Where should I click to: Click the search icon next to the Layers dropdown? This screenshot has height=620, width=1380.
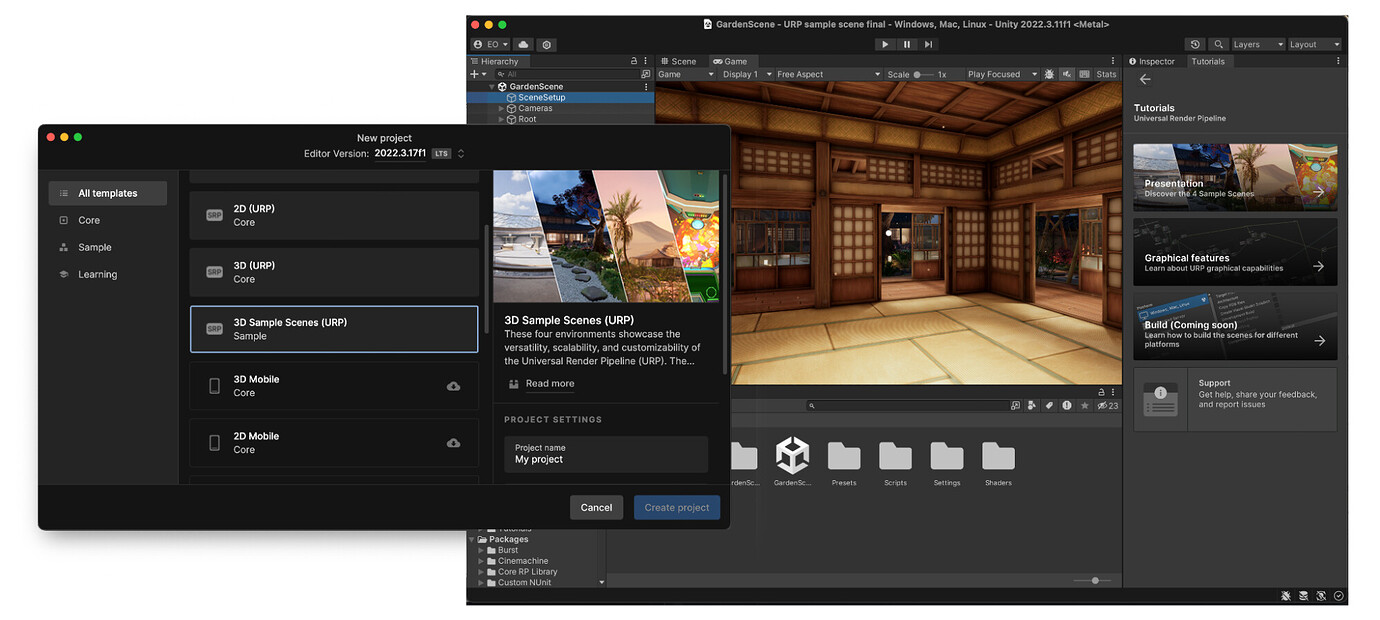click(x=1218, y=44)
